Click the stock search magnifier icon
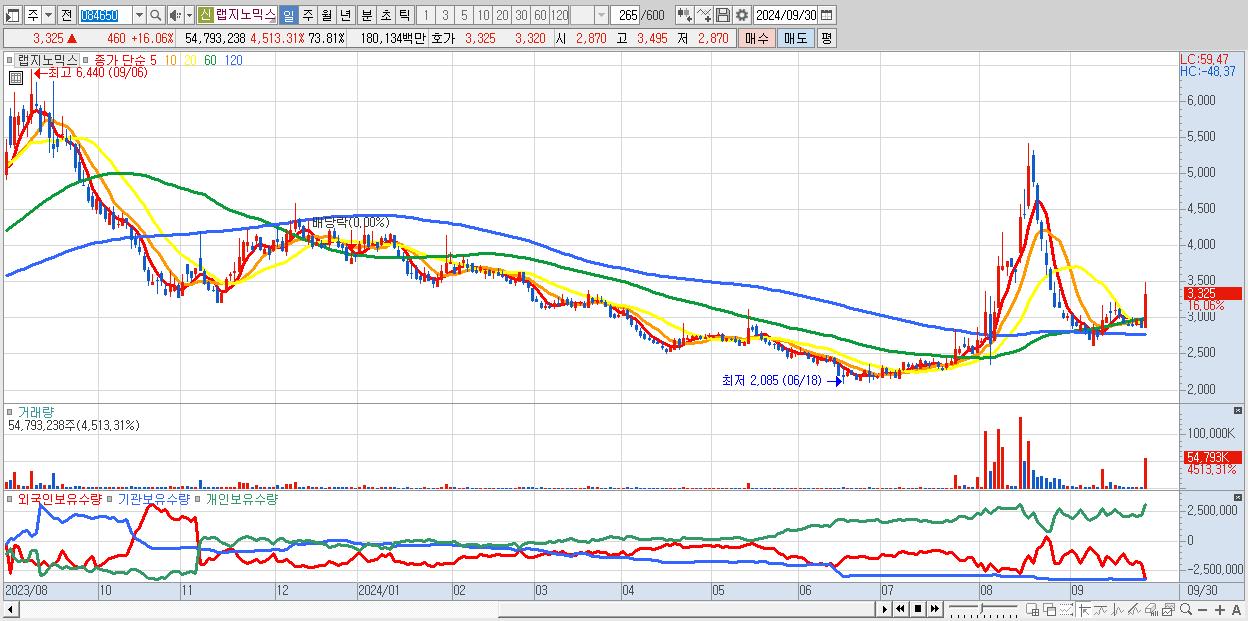 click(x=157, y=15)
